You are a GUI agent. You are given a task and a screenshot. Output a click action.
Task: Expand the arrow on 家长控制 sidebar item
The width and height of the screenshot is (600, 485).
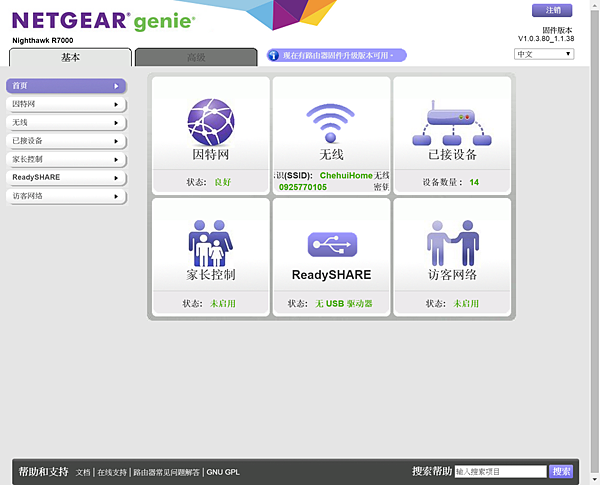click(116, 160)
